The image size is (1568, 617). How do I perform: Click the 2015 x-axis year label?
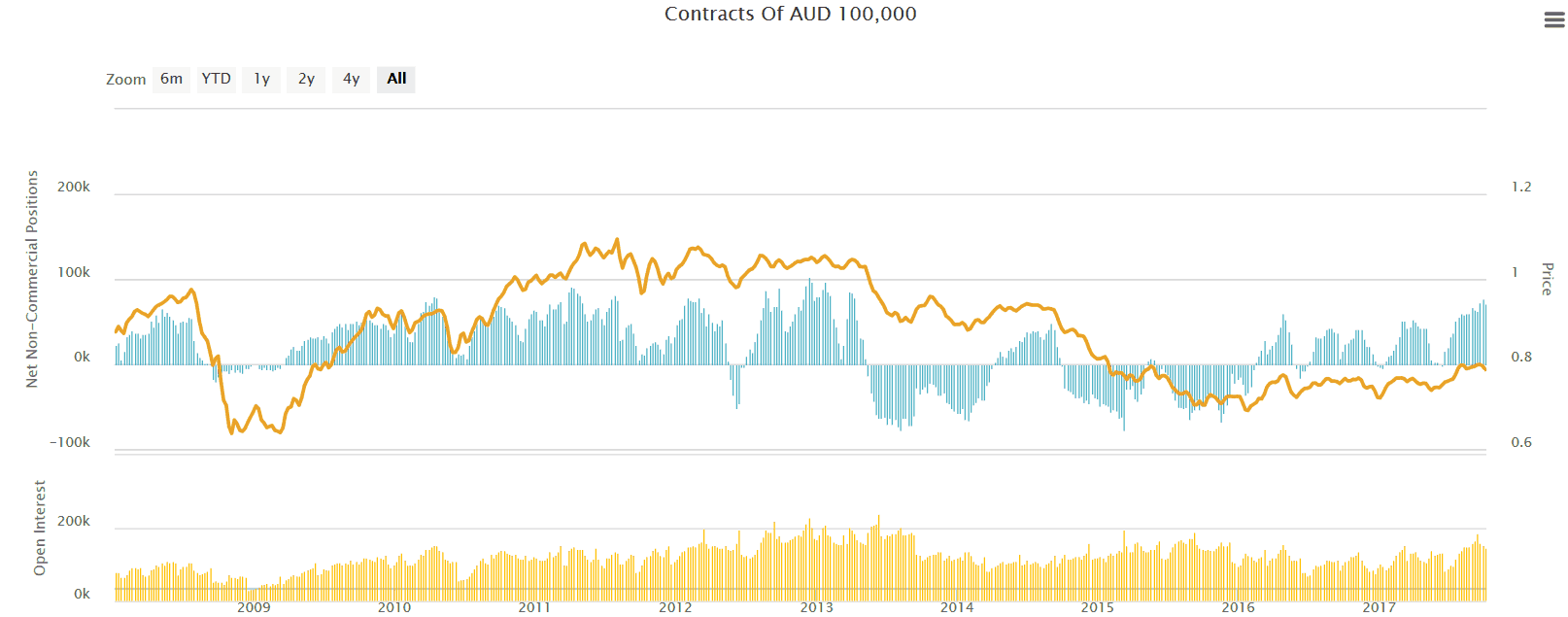(1098, 607)
